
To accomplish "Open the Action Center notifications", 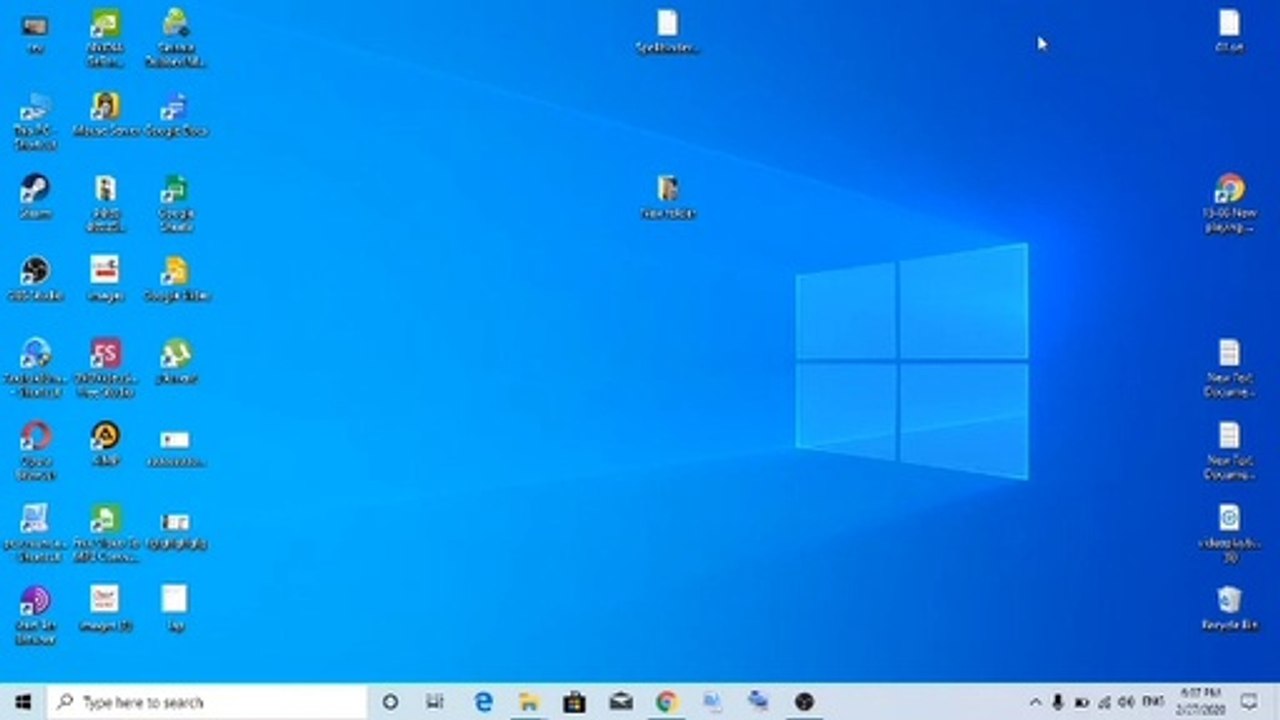I will click(1249, 702).
